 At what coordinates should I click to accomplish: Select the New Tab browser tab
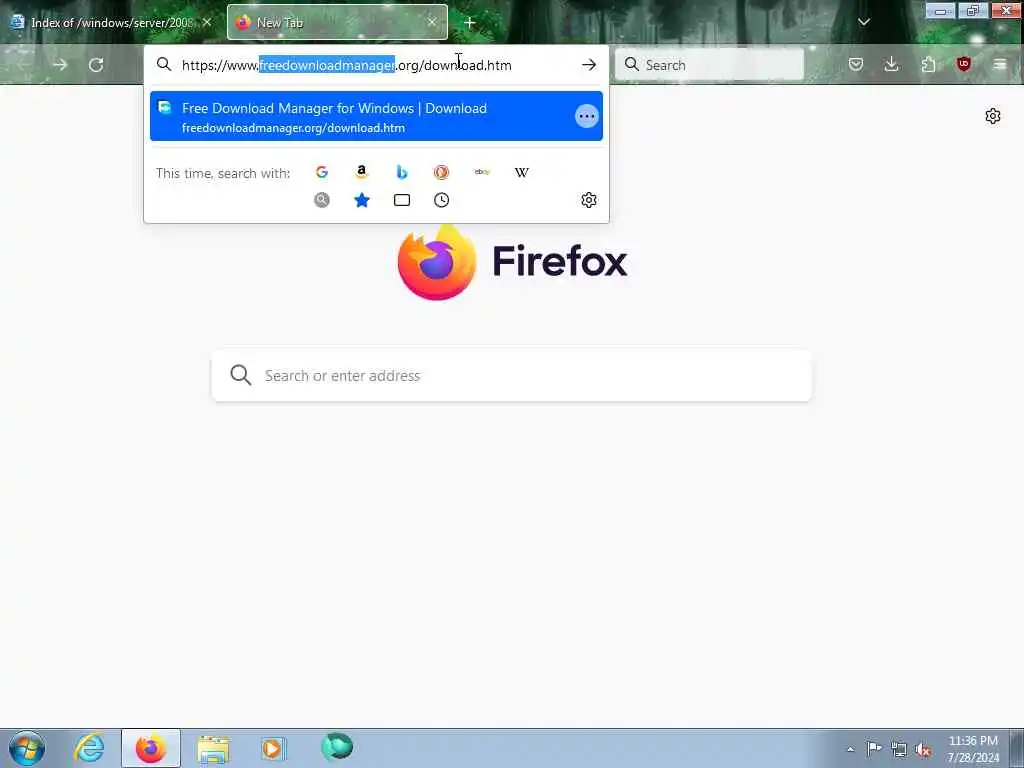(337, 22)
